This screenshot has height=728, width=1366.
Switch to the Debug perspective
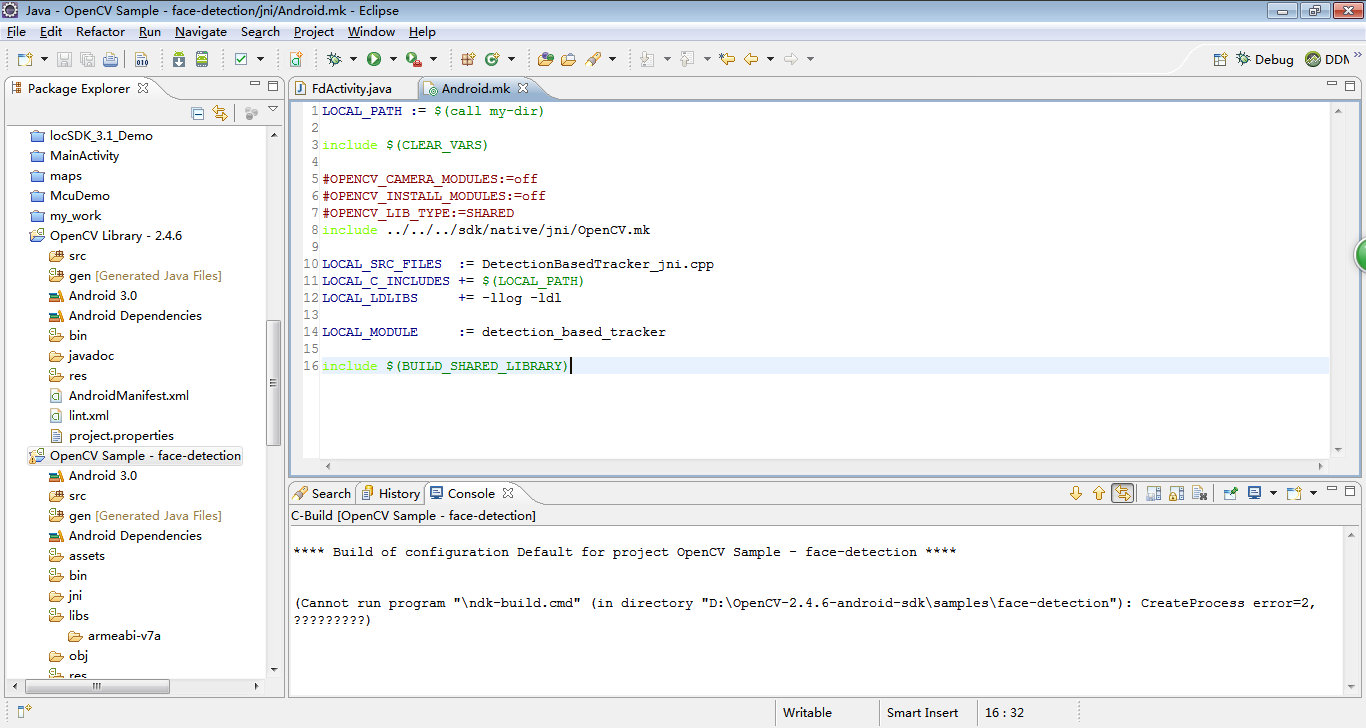point(1265,59)
